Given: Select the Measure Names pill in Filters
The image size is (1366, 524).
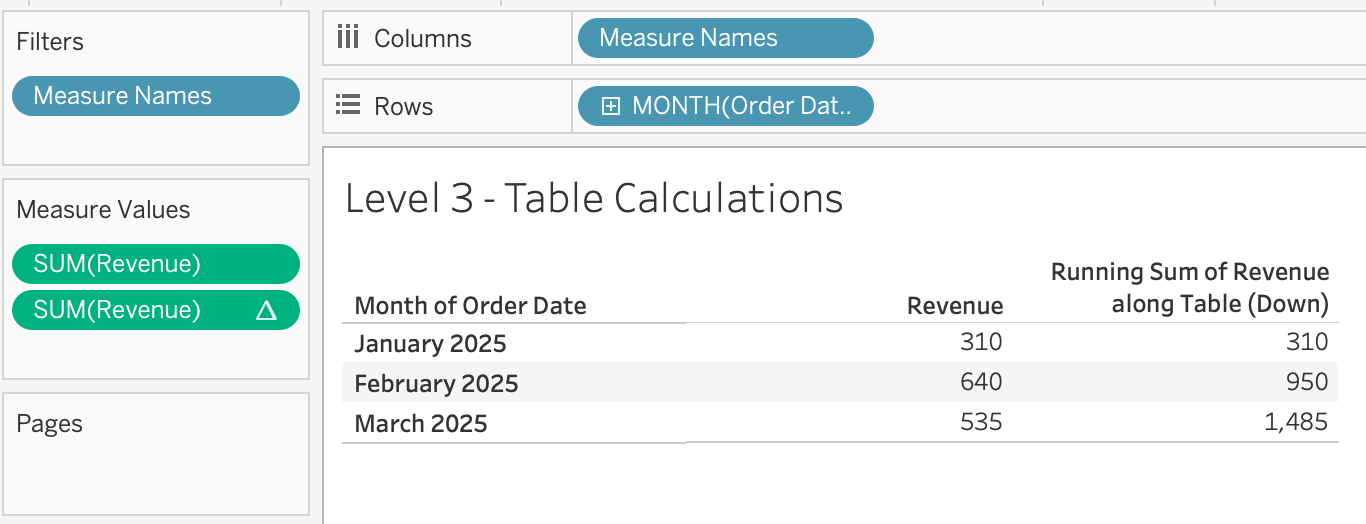Looking at the screenshot, I should pos(155,96).
